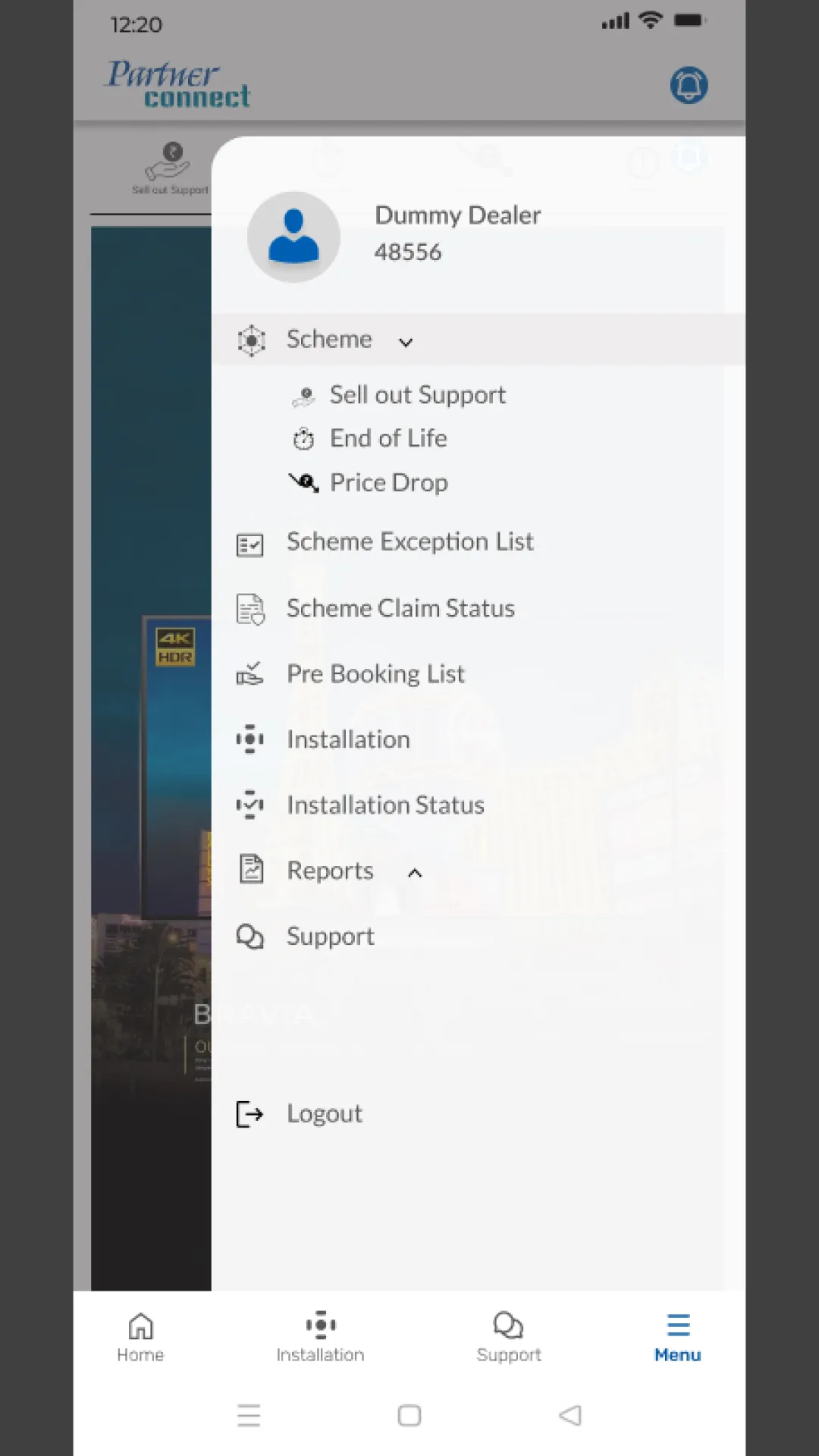Open Installation Status drawer item
This screenshot has height=1456, width=819.
tap(385, 805)
